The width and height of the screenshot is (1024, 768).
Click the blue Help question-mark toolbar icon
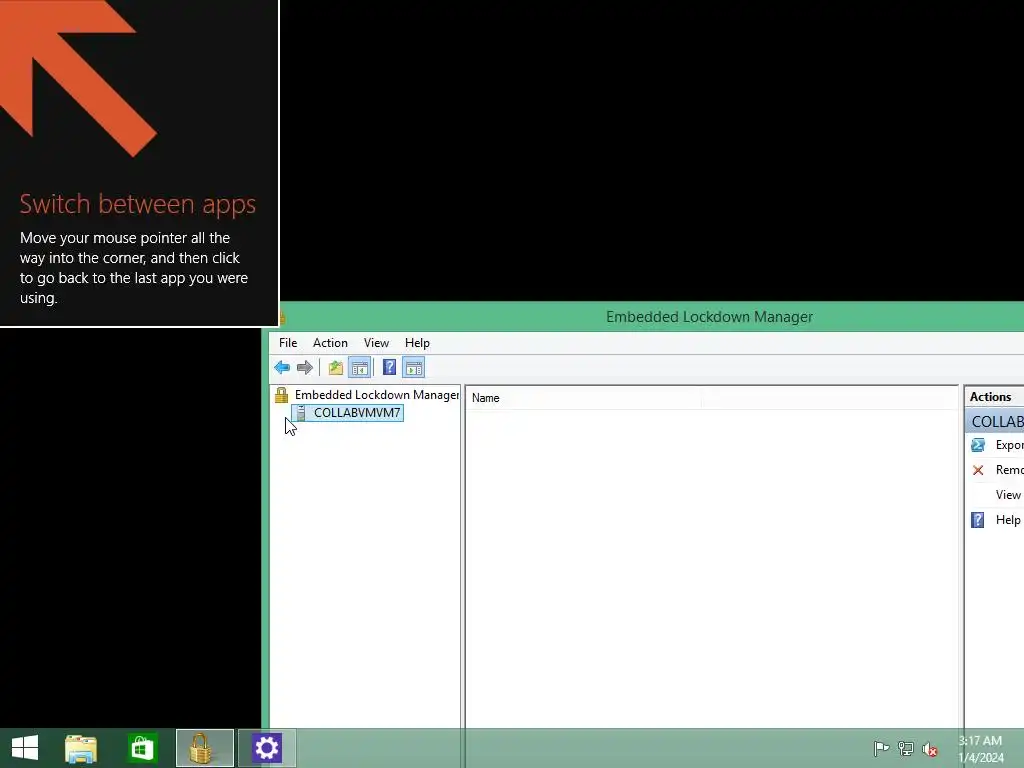point(389,368)
